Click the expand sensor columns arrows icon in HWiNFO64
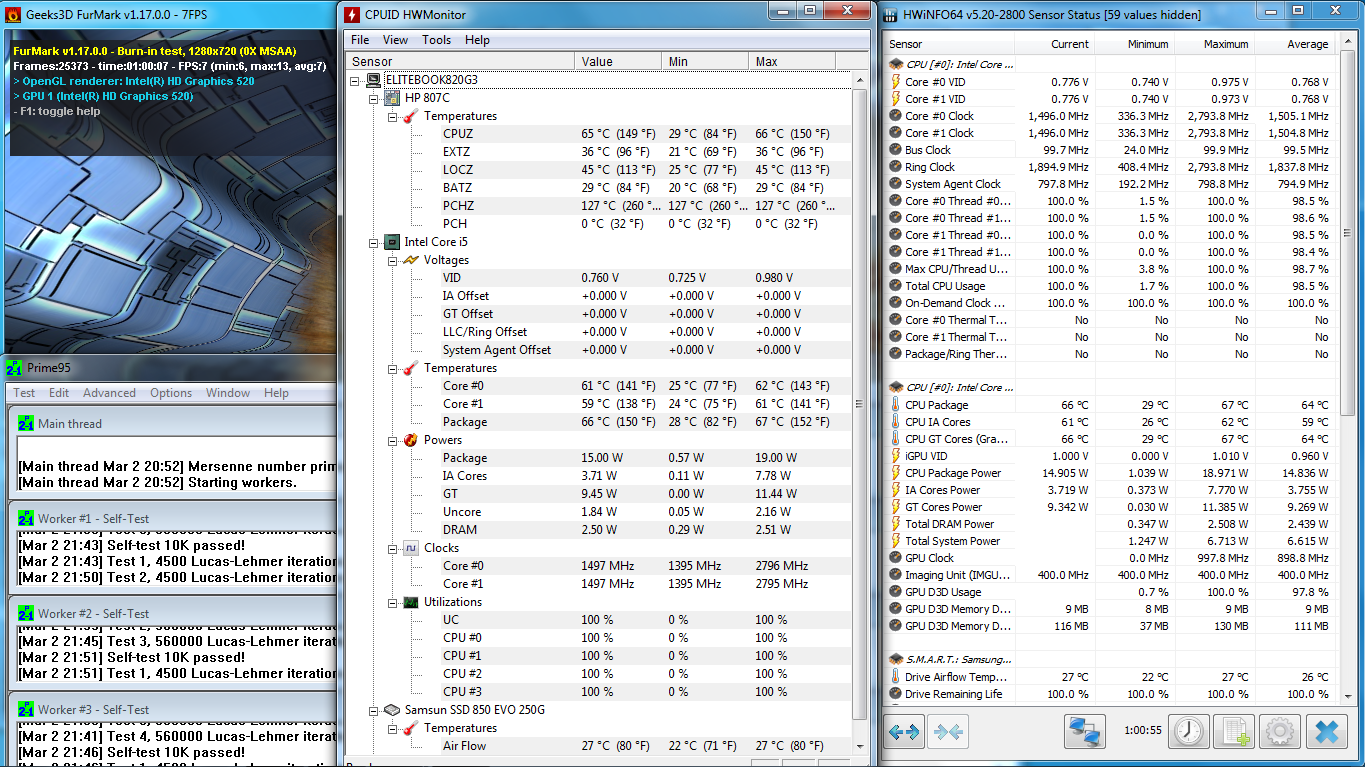This screenshot has height=767, width=1365. pyautogui.click(x=903, y=732)
